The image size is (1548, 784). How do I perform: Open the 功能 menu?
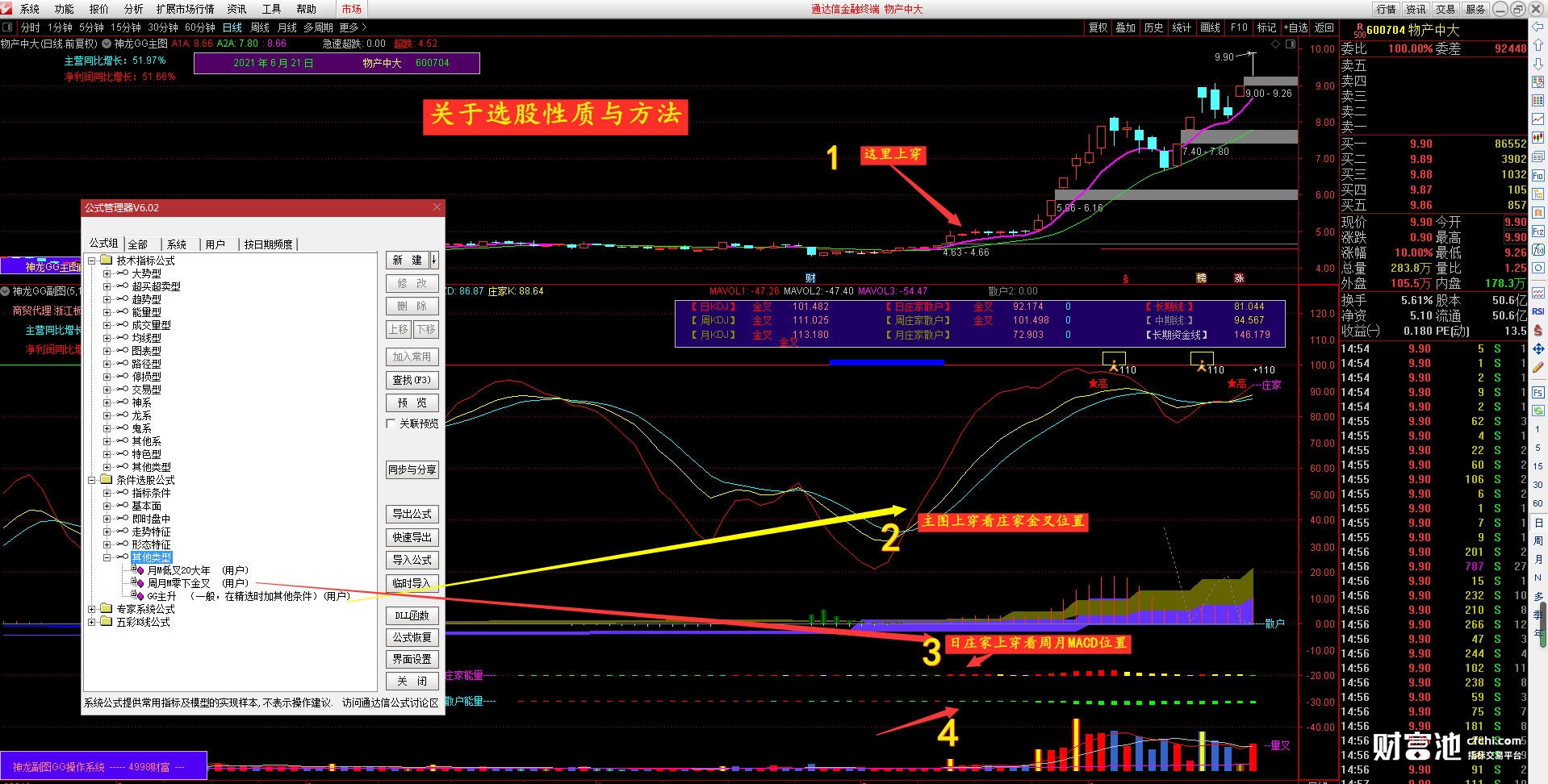[65, 9]
